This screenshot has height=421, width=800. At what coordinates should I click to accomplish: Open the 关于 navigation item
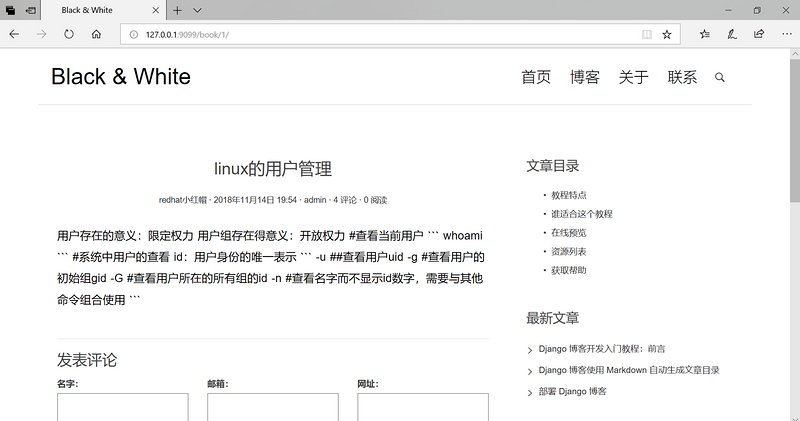(634, 77)
